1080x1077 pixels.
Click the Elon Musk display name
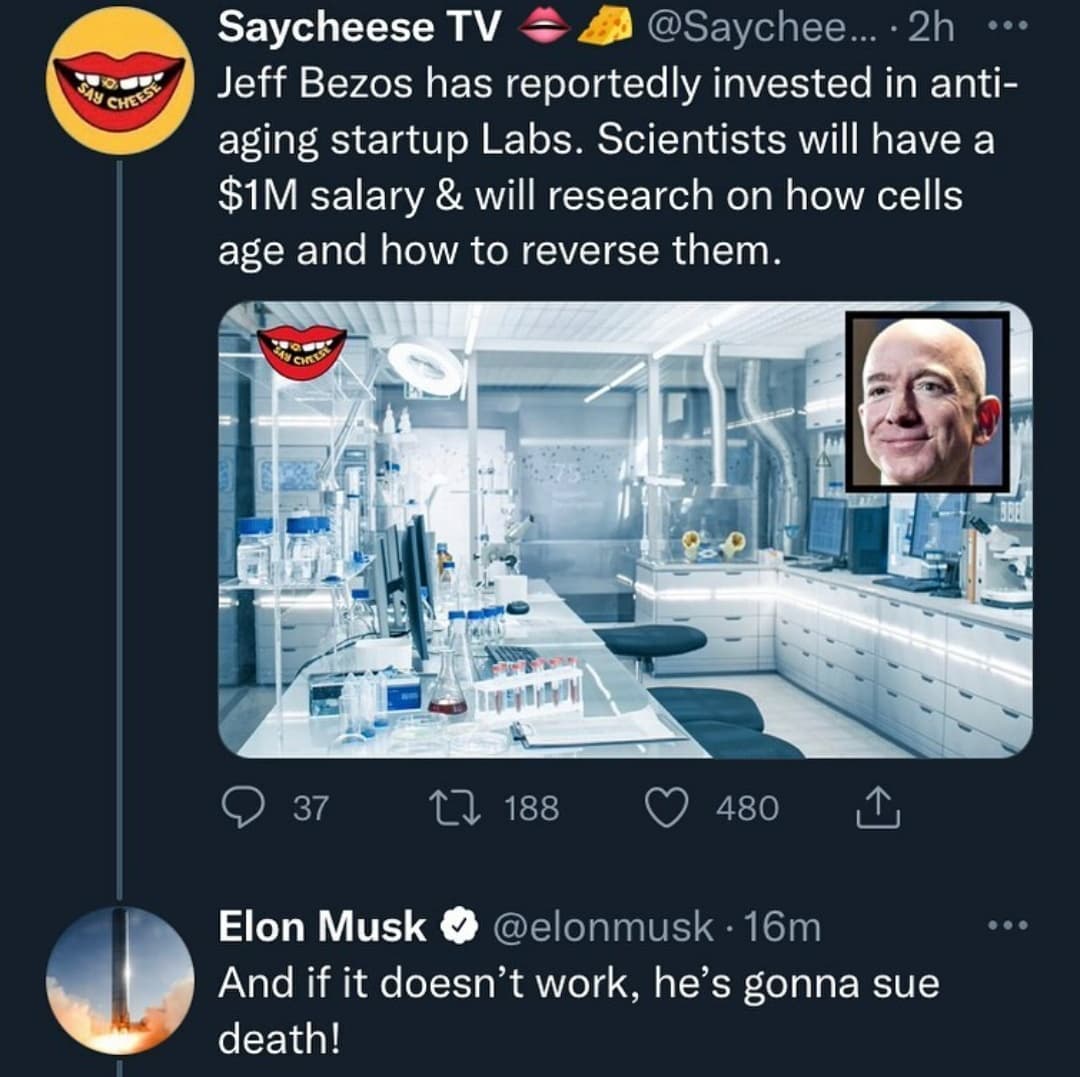coord(322,928)
